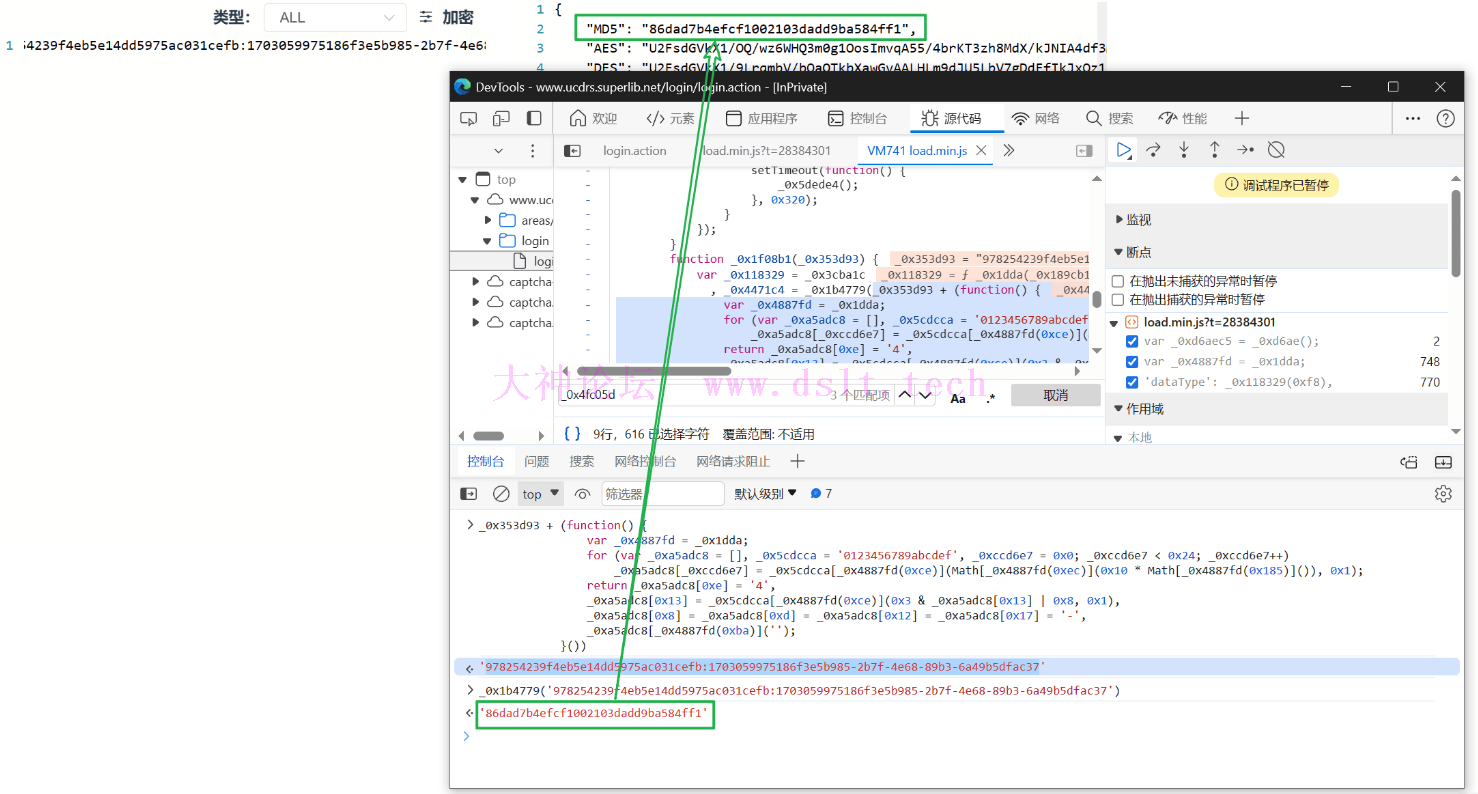Click the step over debugger icon
The image size is (1478, 794).
click(1153, 150)
